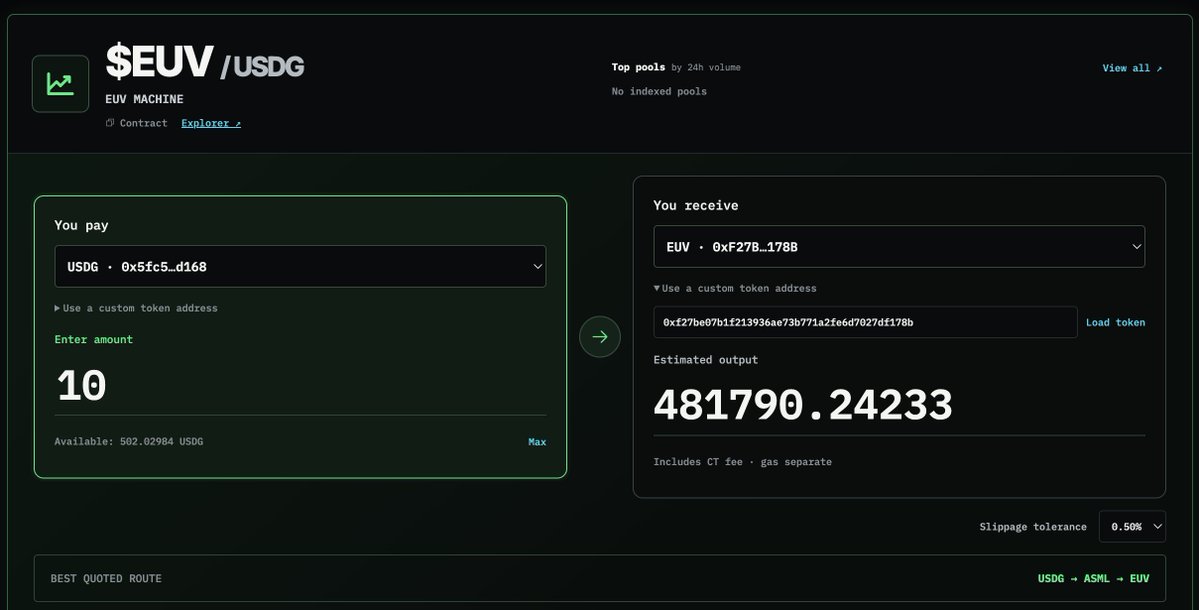Copy contract via the Contract copy icon

tap(110, 123)
